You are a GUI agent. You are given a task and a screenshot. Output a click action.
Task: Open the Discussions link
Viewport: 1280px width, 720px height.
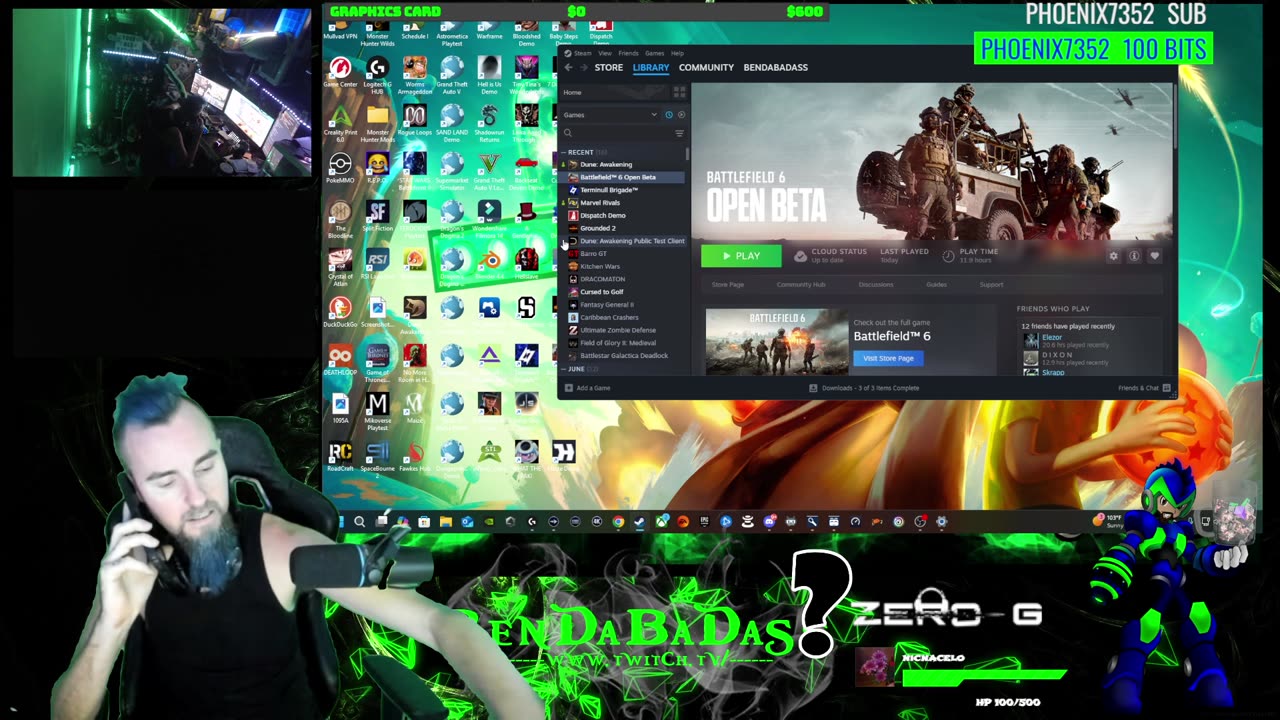tap(876, 285)
